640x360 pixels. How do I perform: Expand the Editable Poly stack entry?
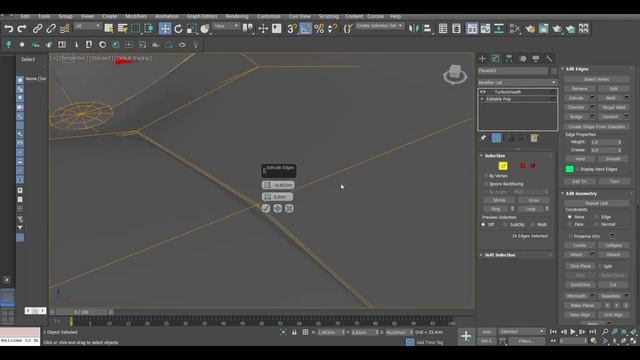482,99
